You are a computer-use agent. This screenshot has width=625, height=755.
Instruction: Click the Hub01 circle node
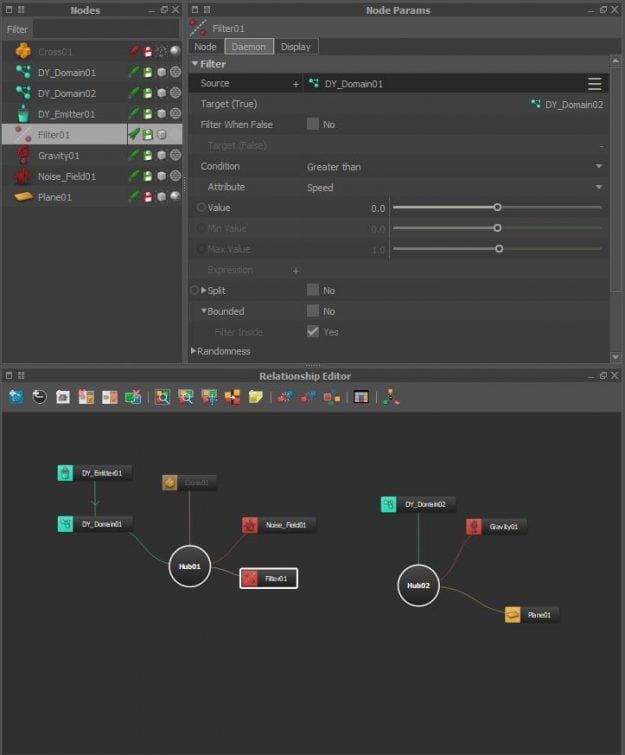[190, 566]
